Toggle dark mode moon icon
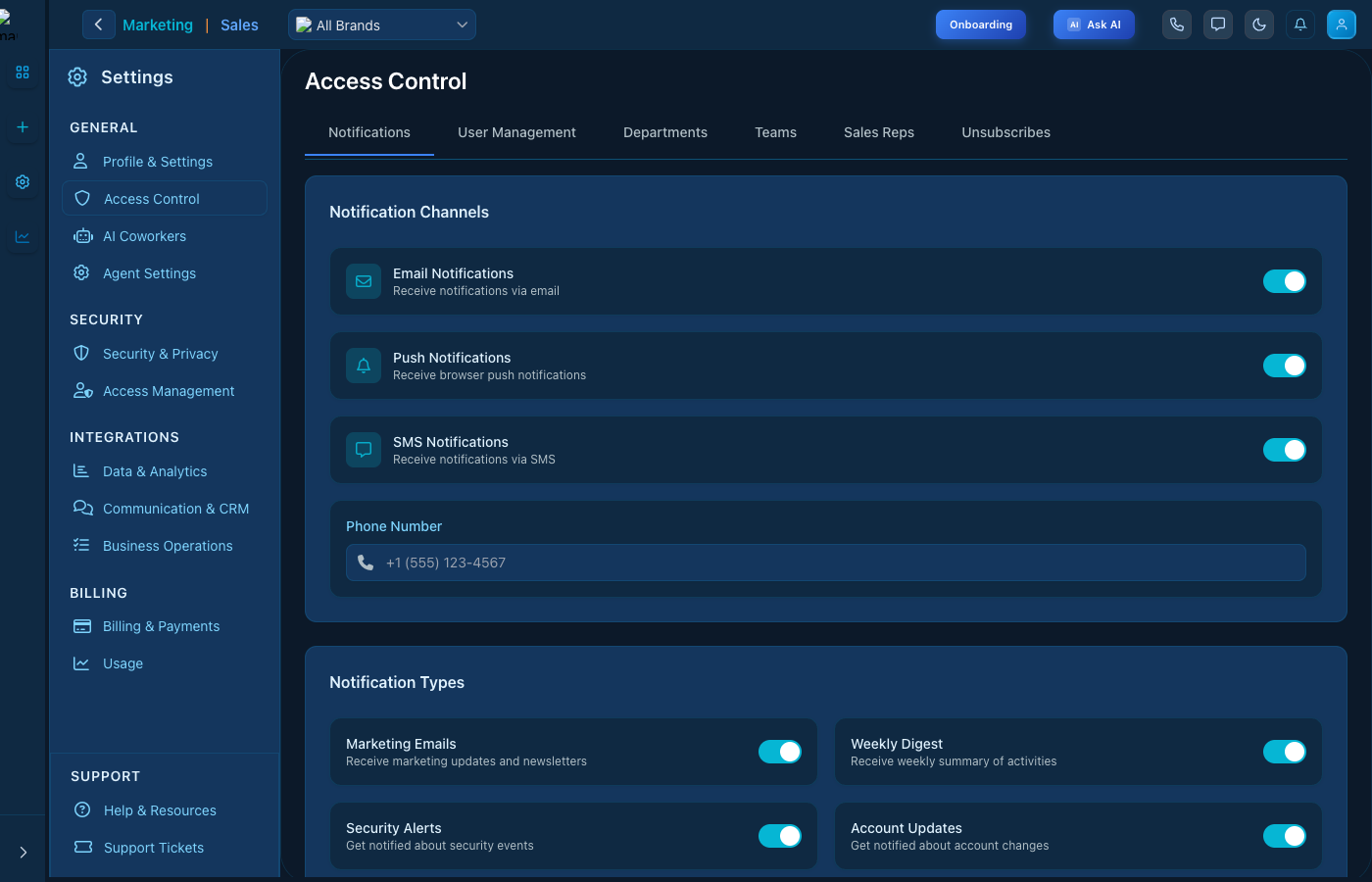The width and height of the screenshot is (1372, 882). point(1259,24)
